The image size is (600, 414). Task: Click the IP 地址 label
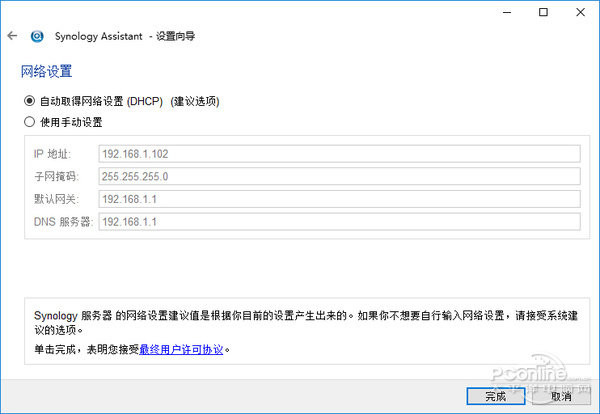point(52,154)
